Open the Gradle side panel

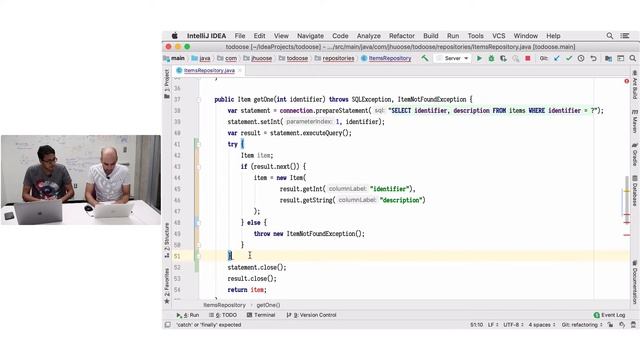635,154
